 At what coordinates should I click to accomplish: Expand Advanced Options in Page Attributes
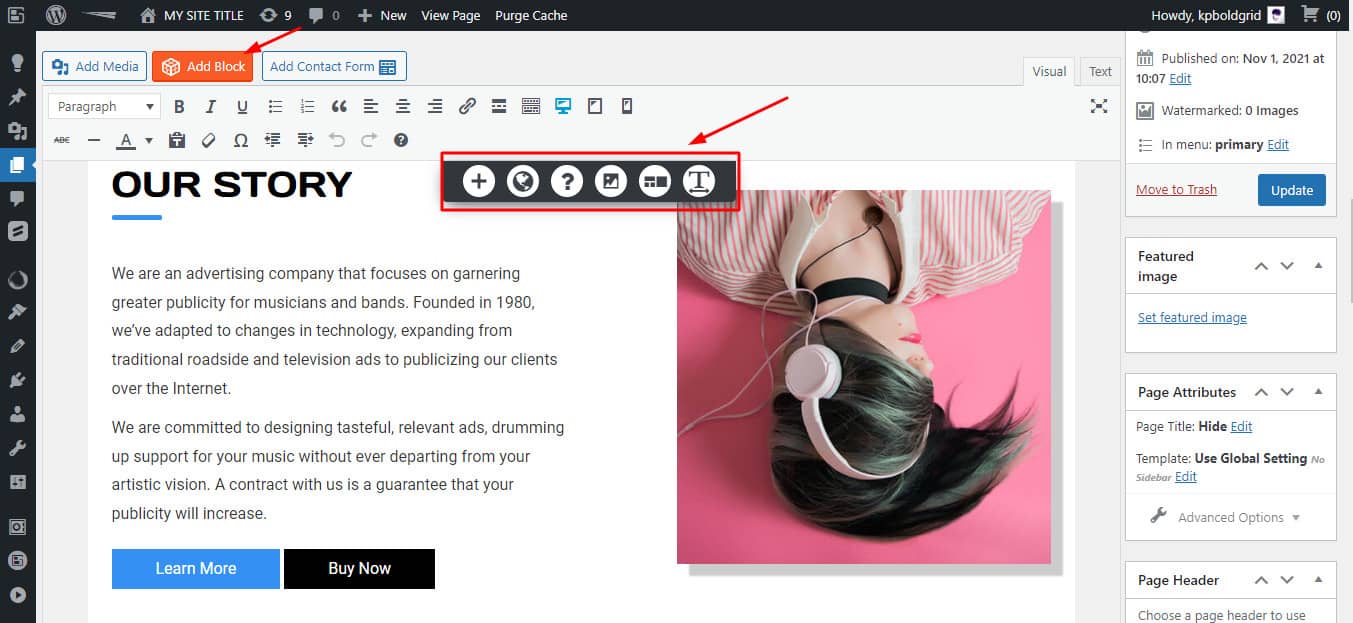(1230, 517)
